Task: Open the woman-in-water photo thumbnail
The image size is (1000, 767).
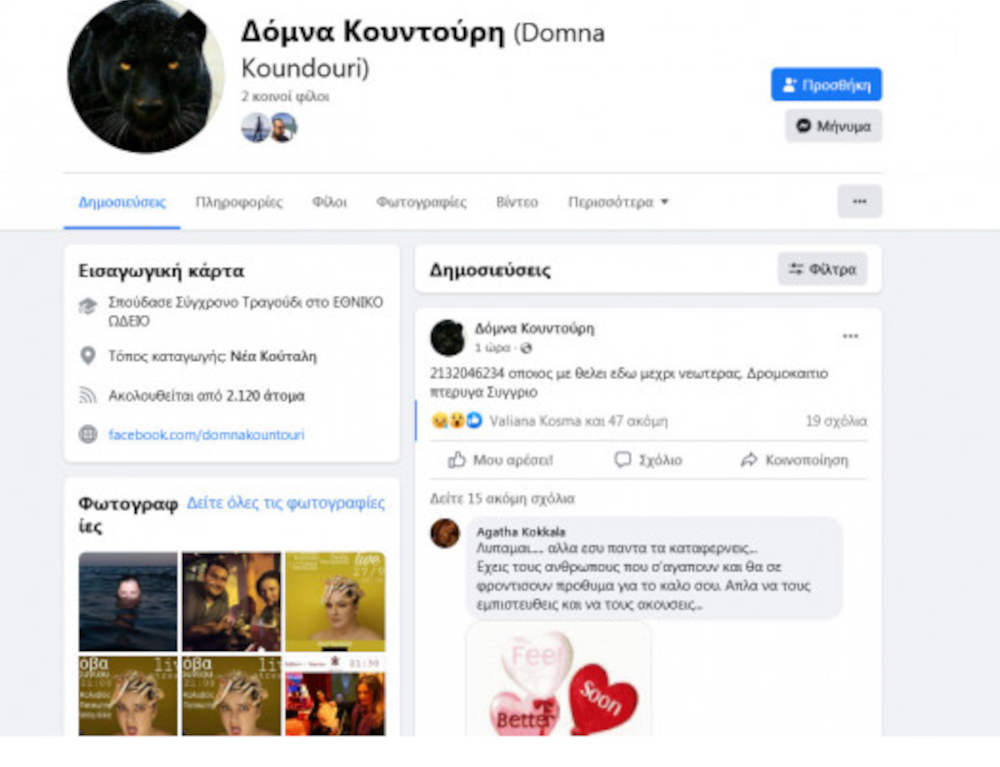Action: [x=128, y=601]
